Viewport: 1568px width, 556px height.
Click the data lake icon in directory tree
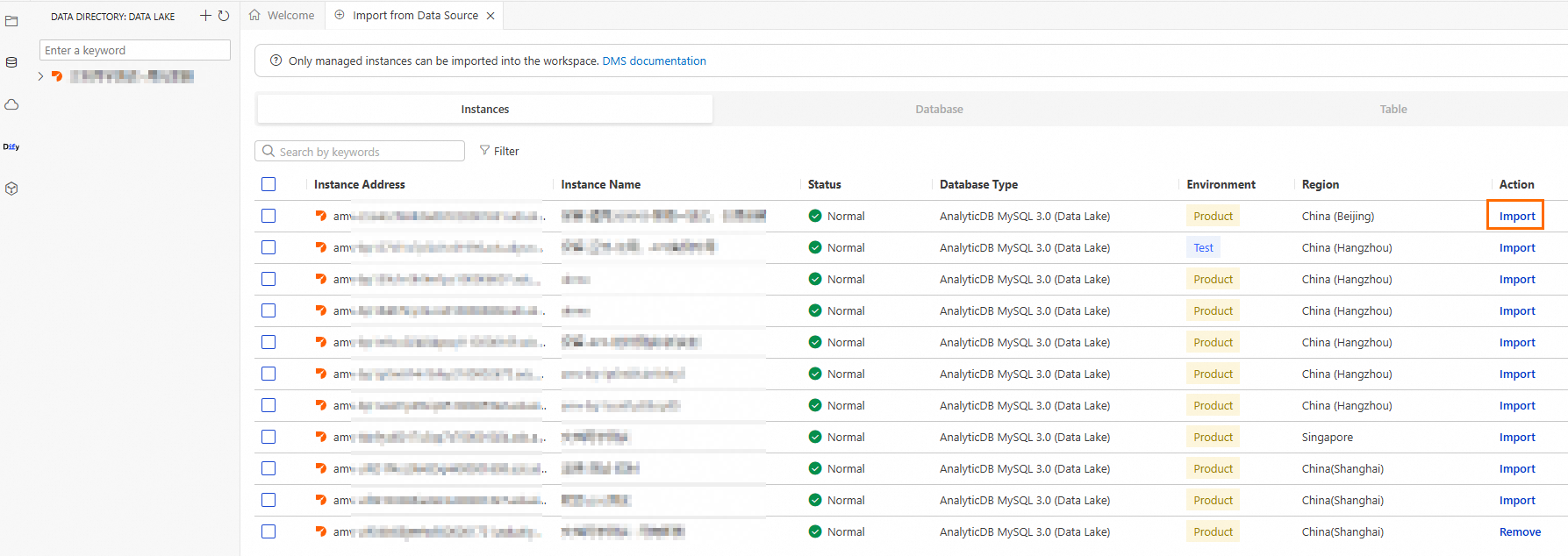(57, 76)
